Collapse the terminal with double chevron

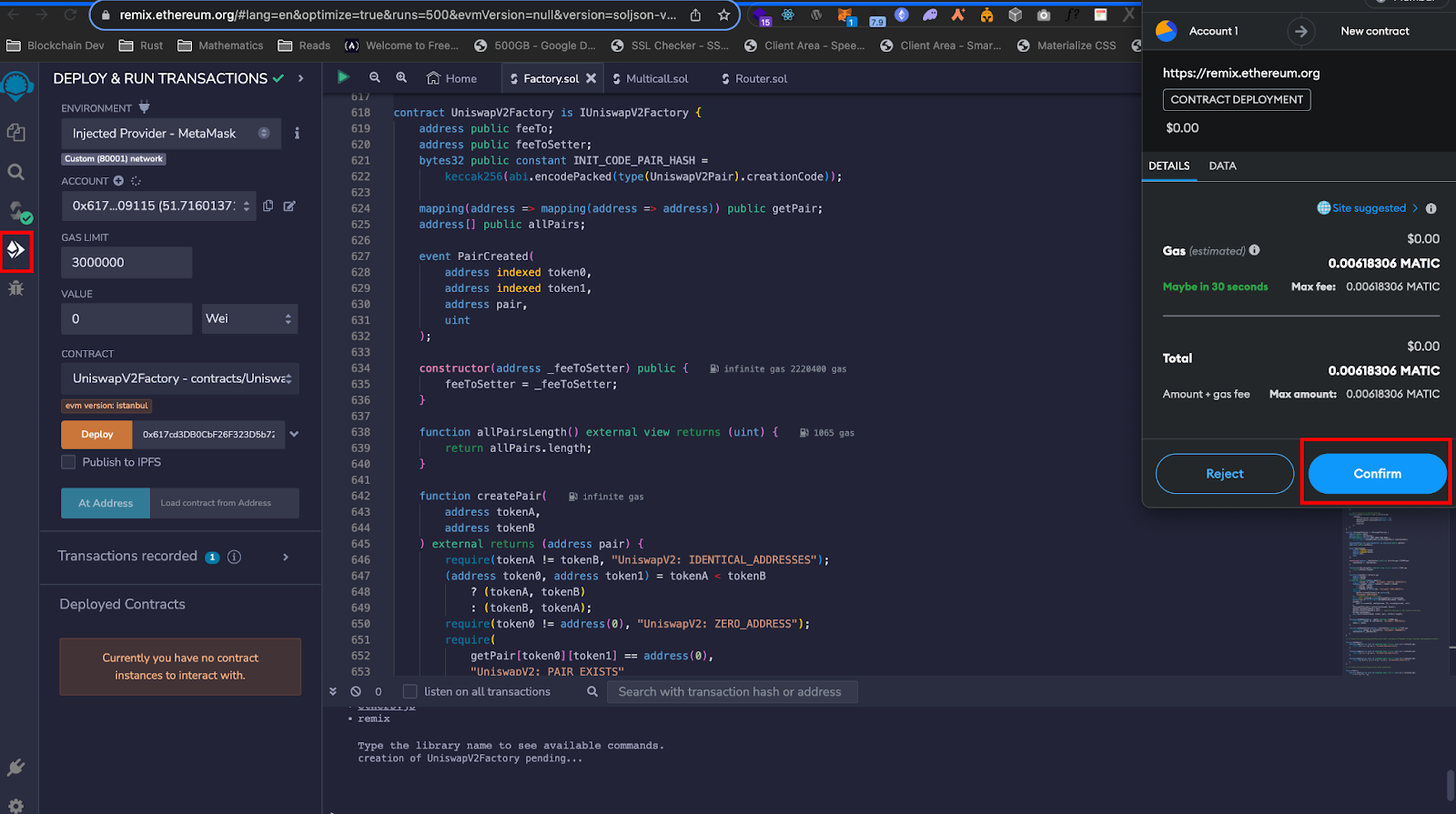333,691
